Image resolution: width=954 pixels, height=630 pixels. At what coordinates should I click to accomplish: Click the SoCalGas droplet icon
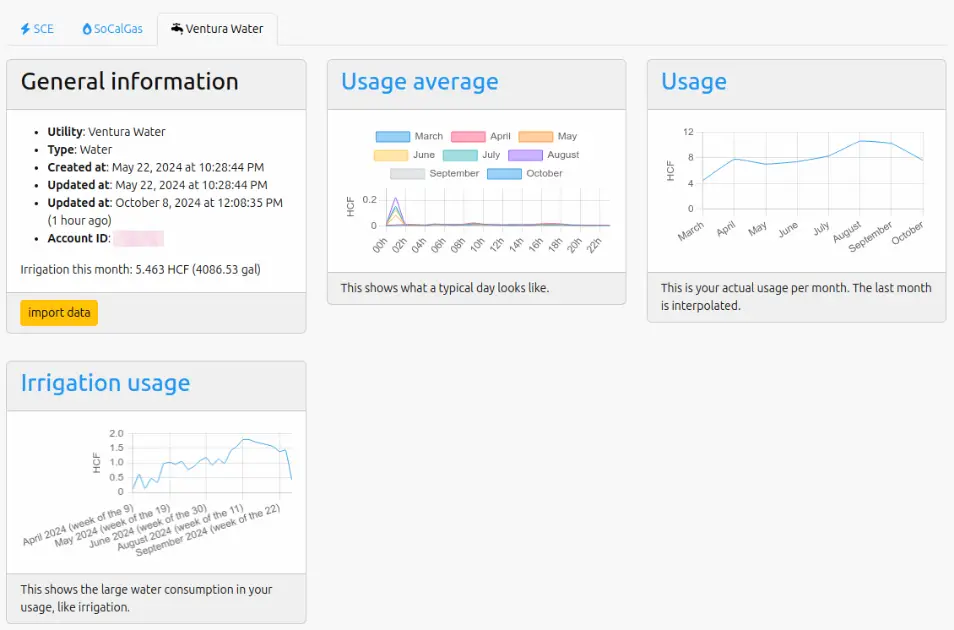click(87, 29)
